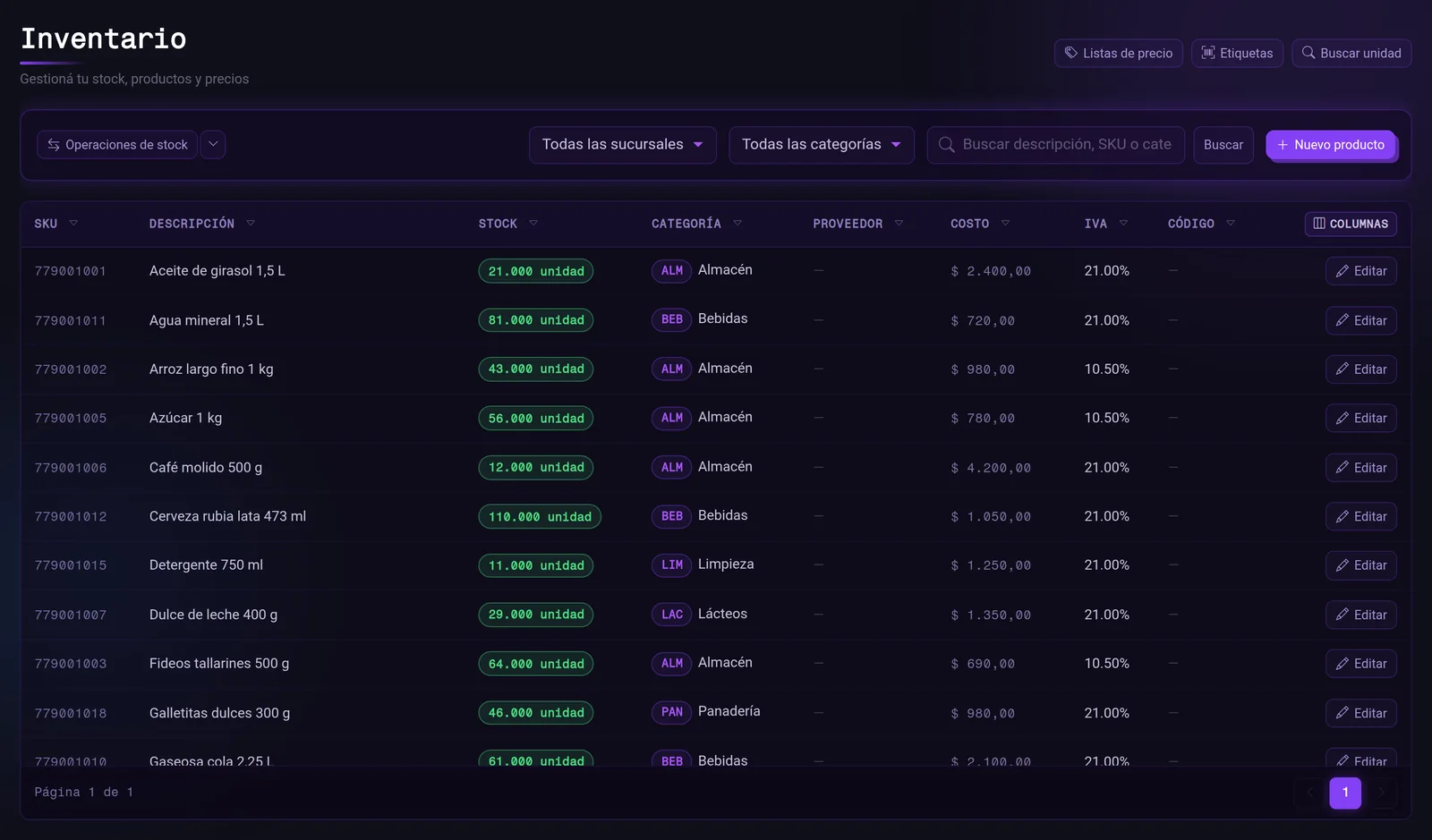This screenshot has height=840, width=1432.
Task: Filter by SKU column funnel icon
Action: coord(73,224)
